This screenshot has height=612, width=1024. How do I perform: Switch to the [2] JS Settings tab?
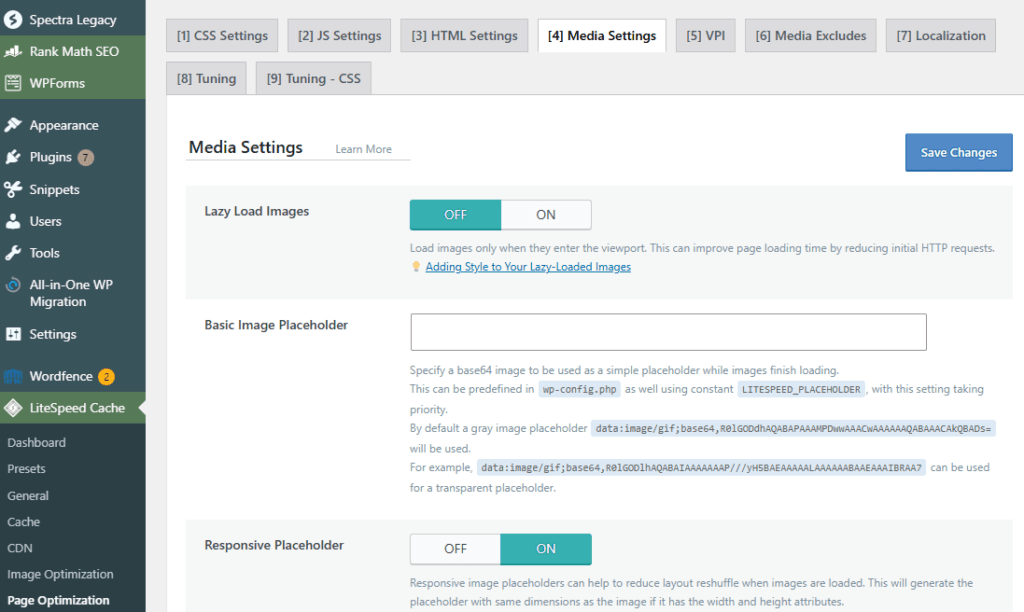coord(340,35)
